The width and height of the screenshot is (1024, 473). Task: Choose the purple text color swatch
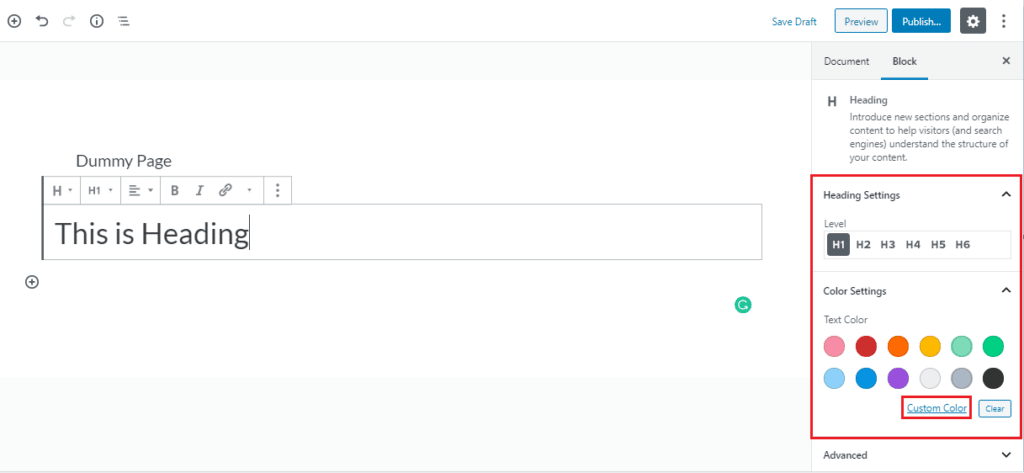898,378
